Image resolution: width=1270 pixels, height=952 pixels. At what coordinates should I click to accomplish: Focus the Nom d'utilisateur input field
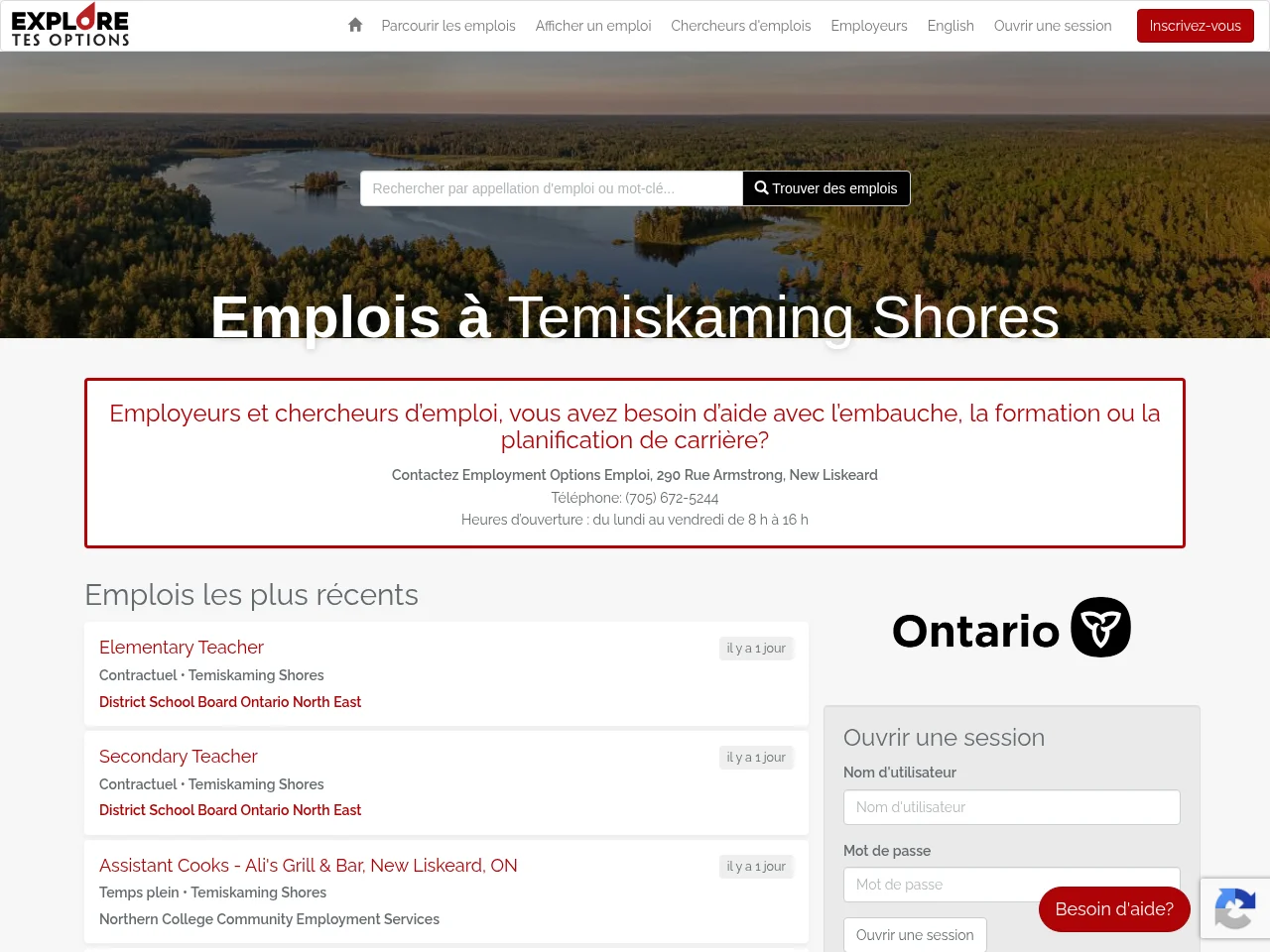coord(1012,807)
